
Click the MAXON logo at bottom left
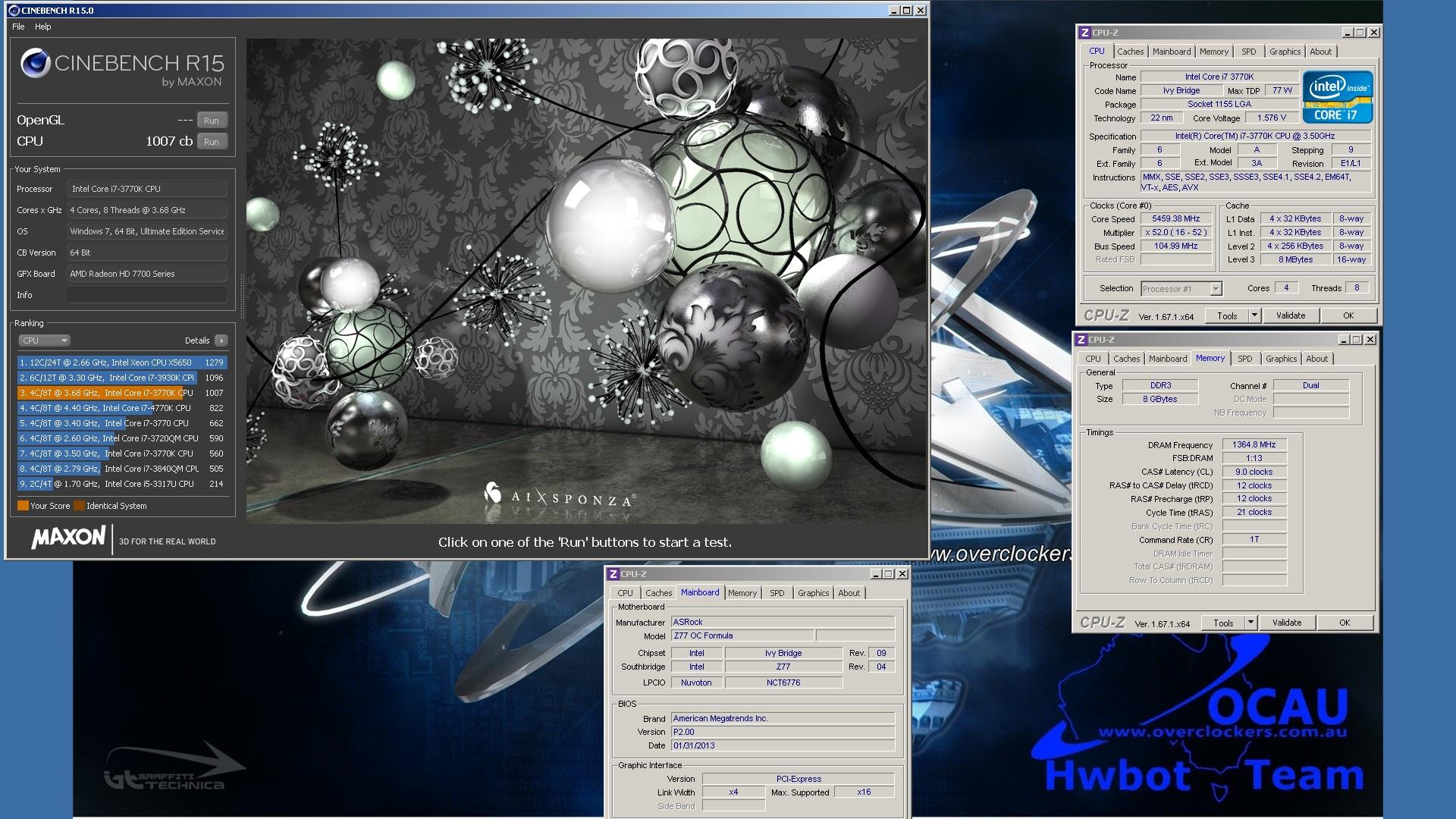tap(68, 538)
